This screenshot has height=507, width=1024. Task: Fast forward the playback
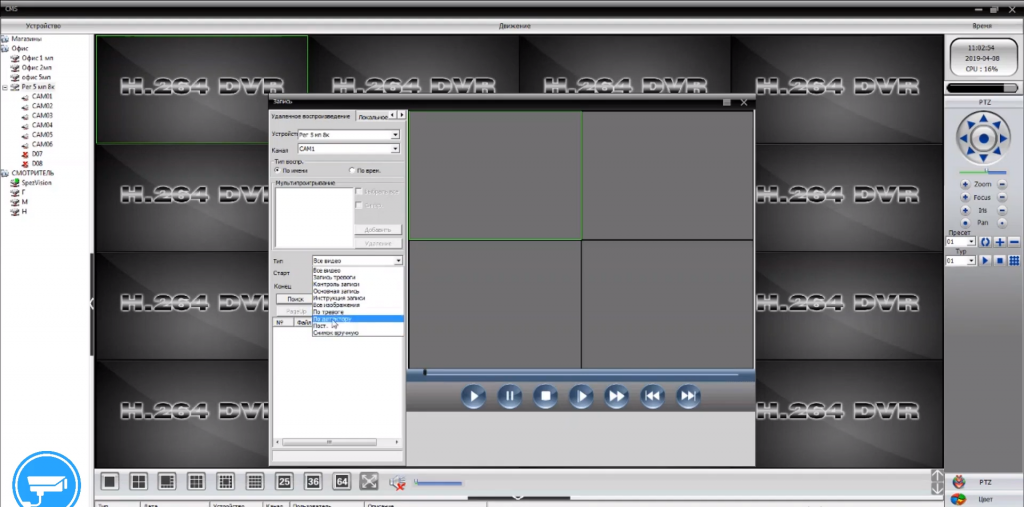tap(616, 396)
